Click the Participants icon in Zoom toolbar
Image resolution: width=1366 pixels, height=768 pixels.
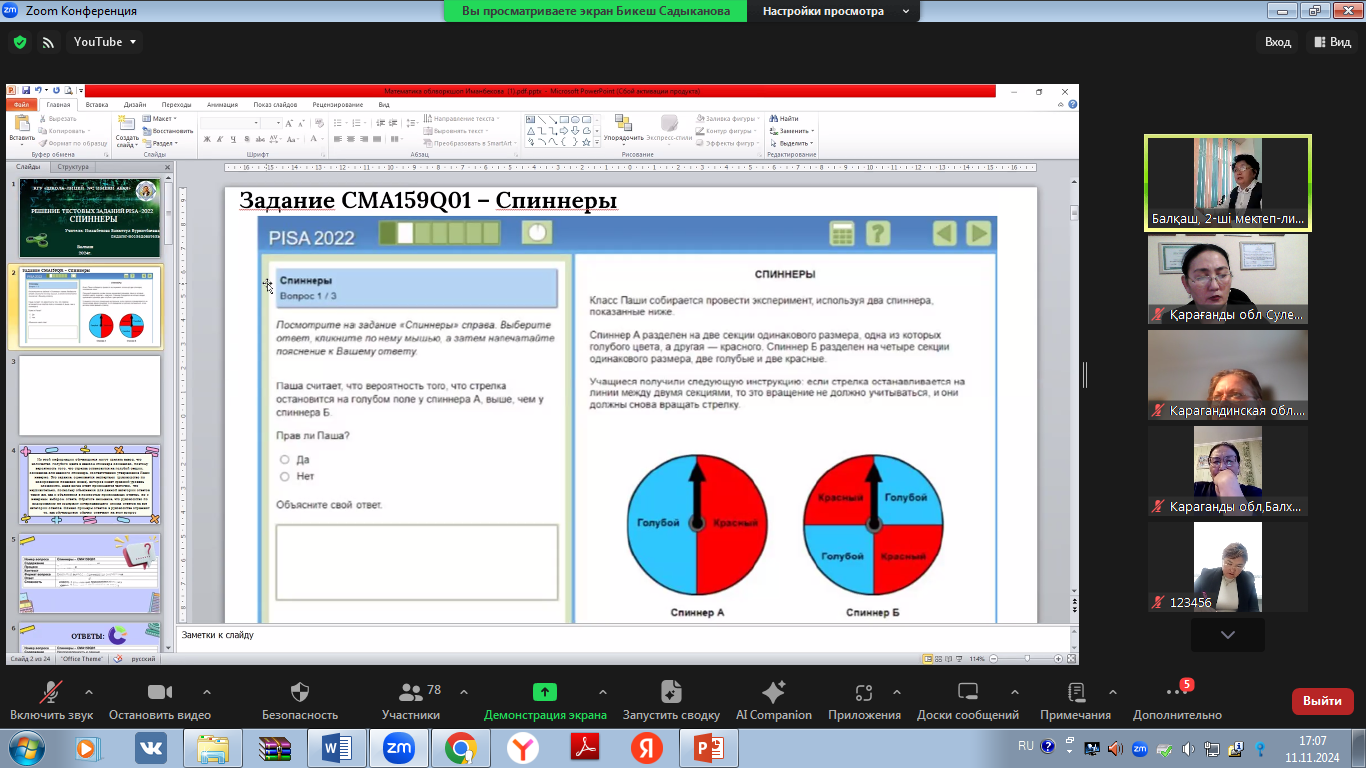(x=410, y=692)
